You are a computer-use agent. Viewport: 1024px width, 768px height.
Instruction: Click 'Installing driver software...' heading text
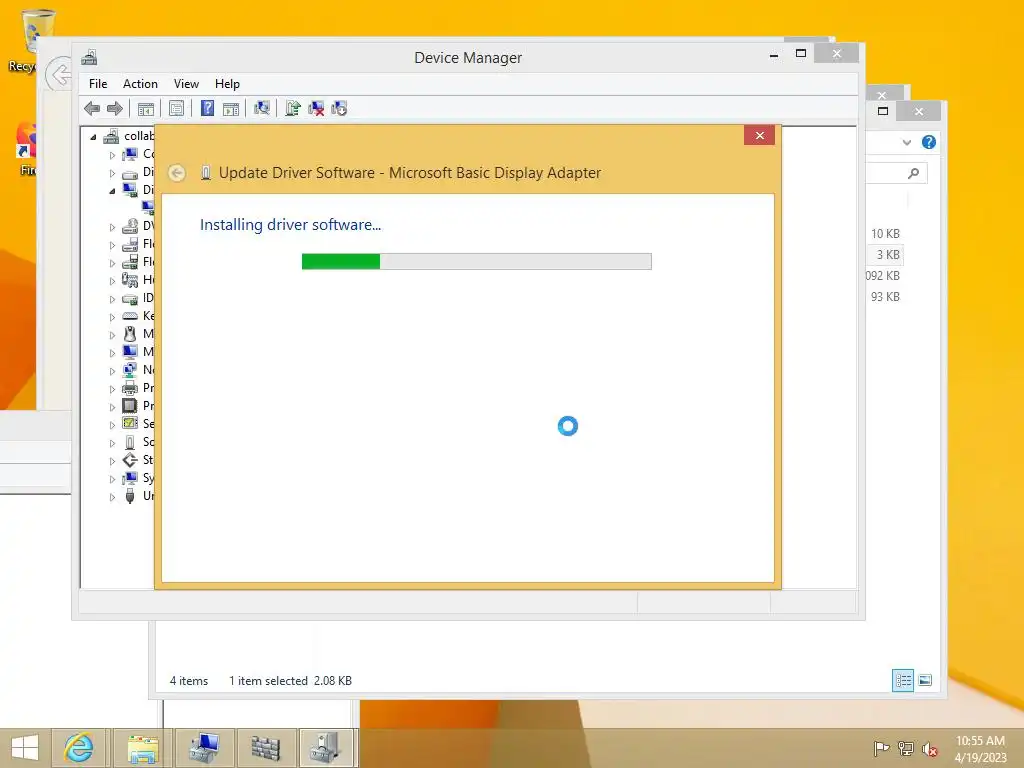[290, 225]
